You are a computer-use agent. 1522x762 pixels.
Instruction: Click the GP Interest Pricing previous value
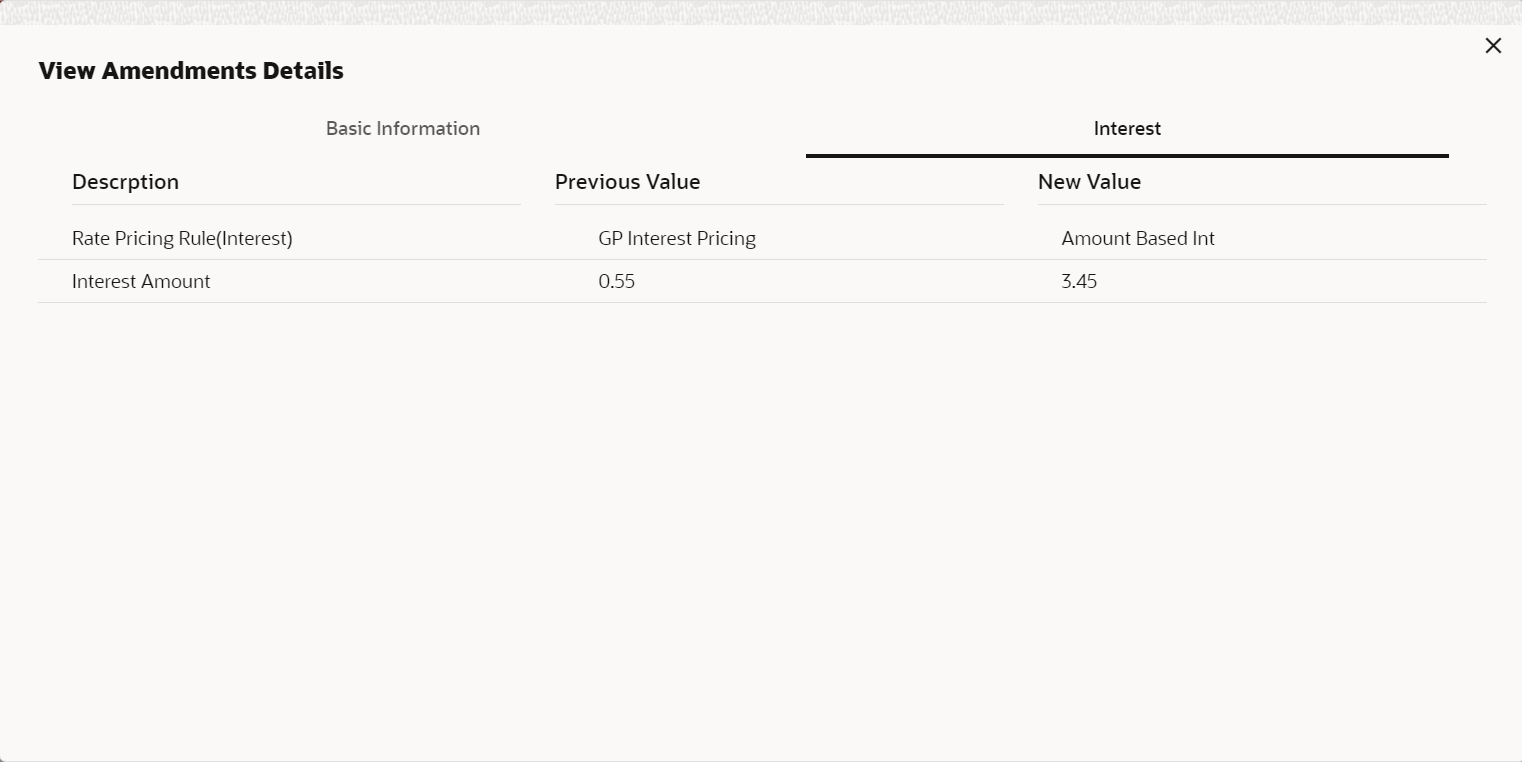tap(677, 239)
